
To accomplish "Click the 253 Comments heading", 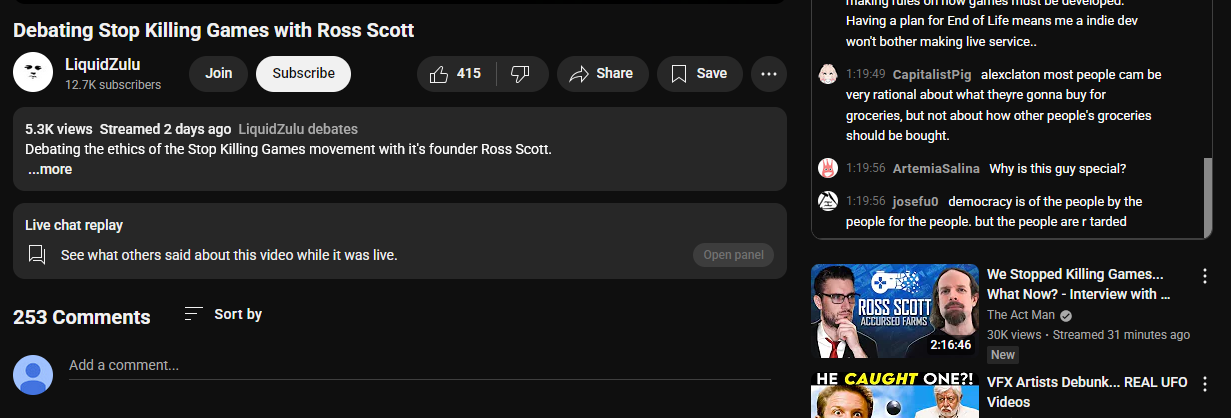I will (x=82, y=317).
